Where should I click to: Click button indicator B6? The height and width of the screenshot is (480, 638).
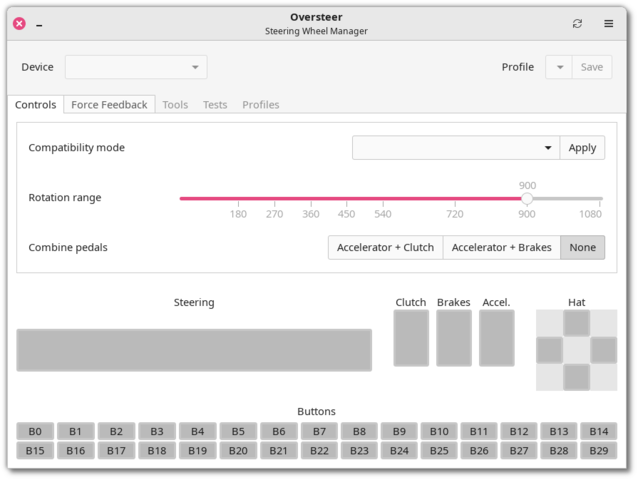(279, 431)
